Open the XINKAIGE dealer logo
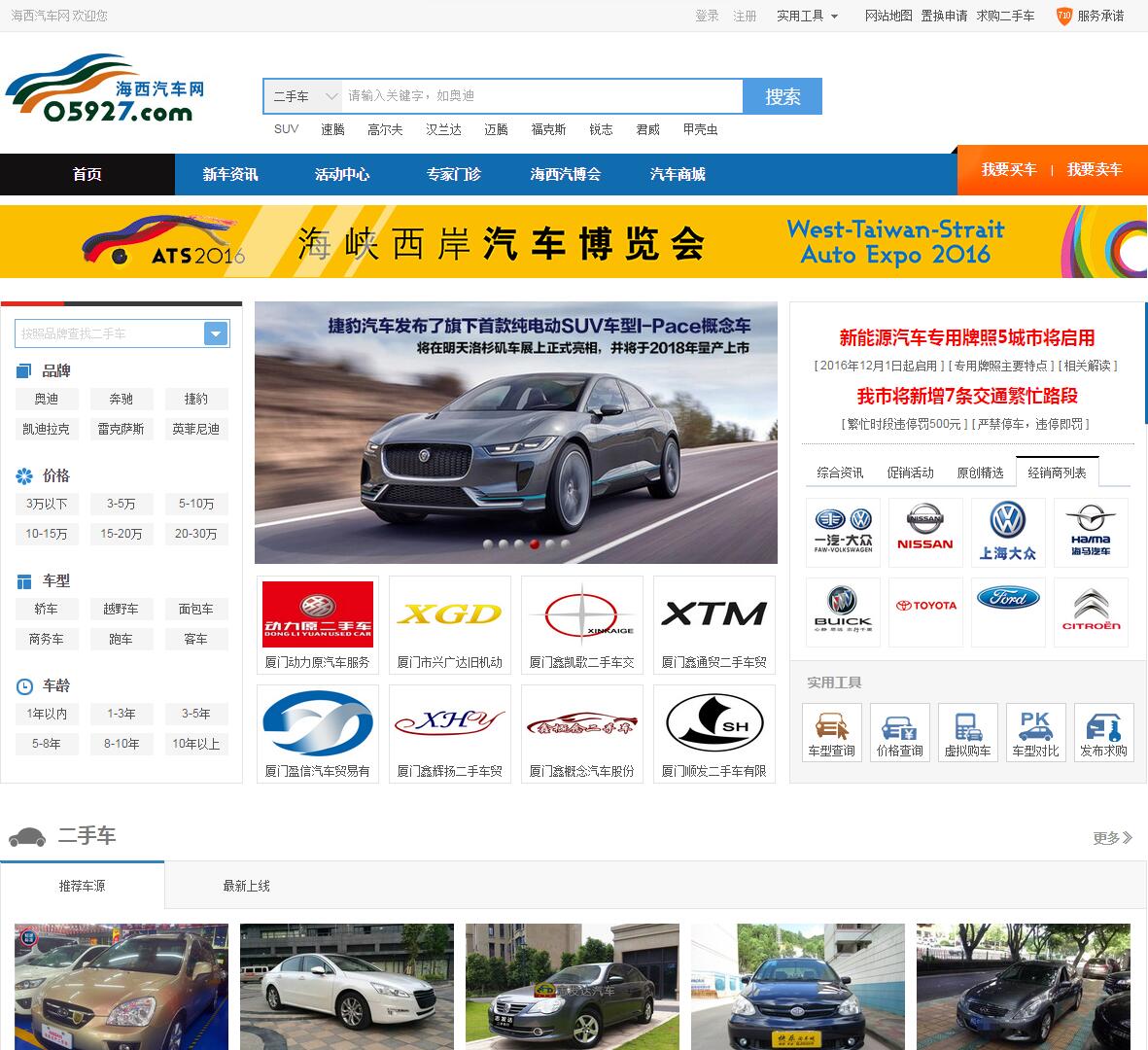Viewport: 1148px width, 1050px height. (x=582, y=614)
